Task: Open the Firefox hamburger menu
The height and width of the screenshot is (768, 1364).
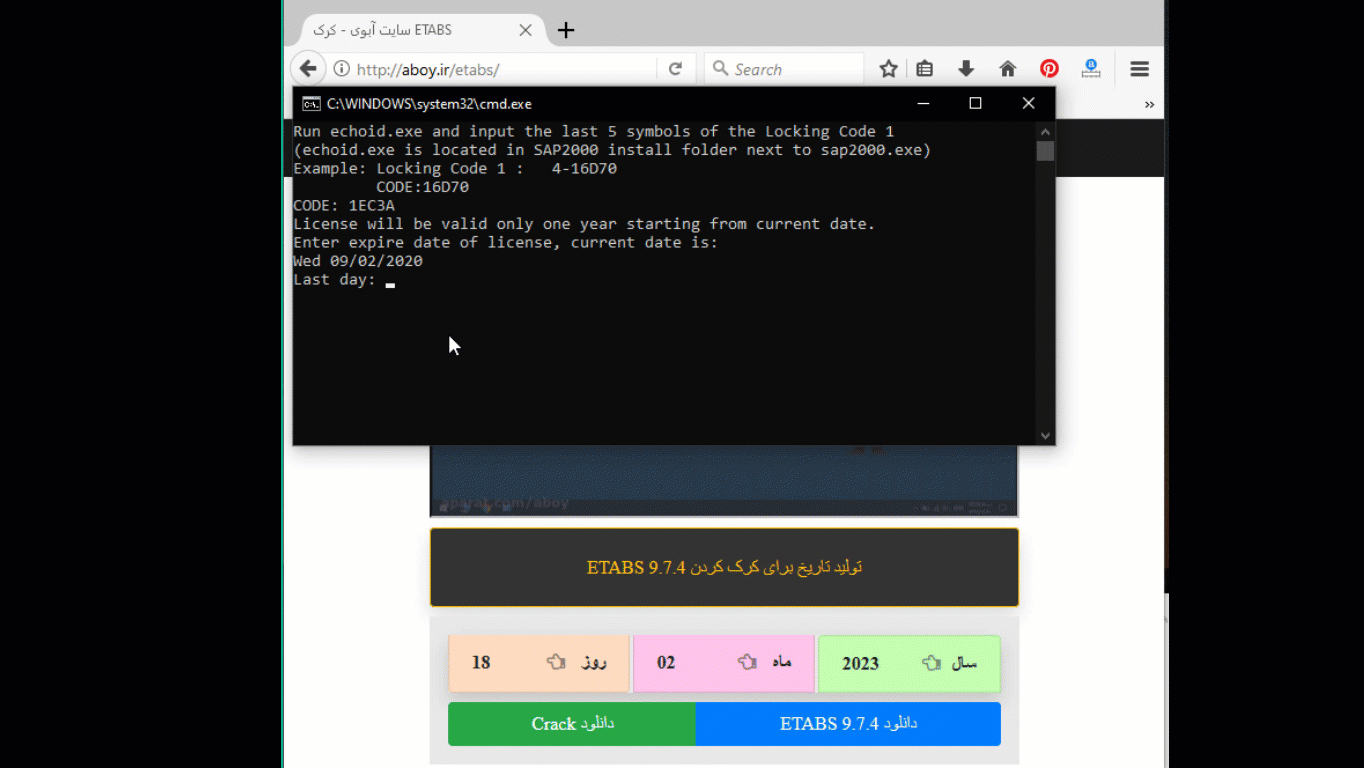Action: [1139, 69]
